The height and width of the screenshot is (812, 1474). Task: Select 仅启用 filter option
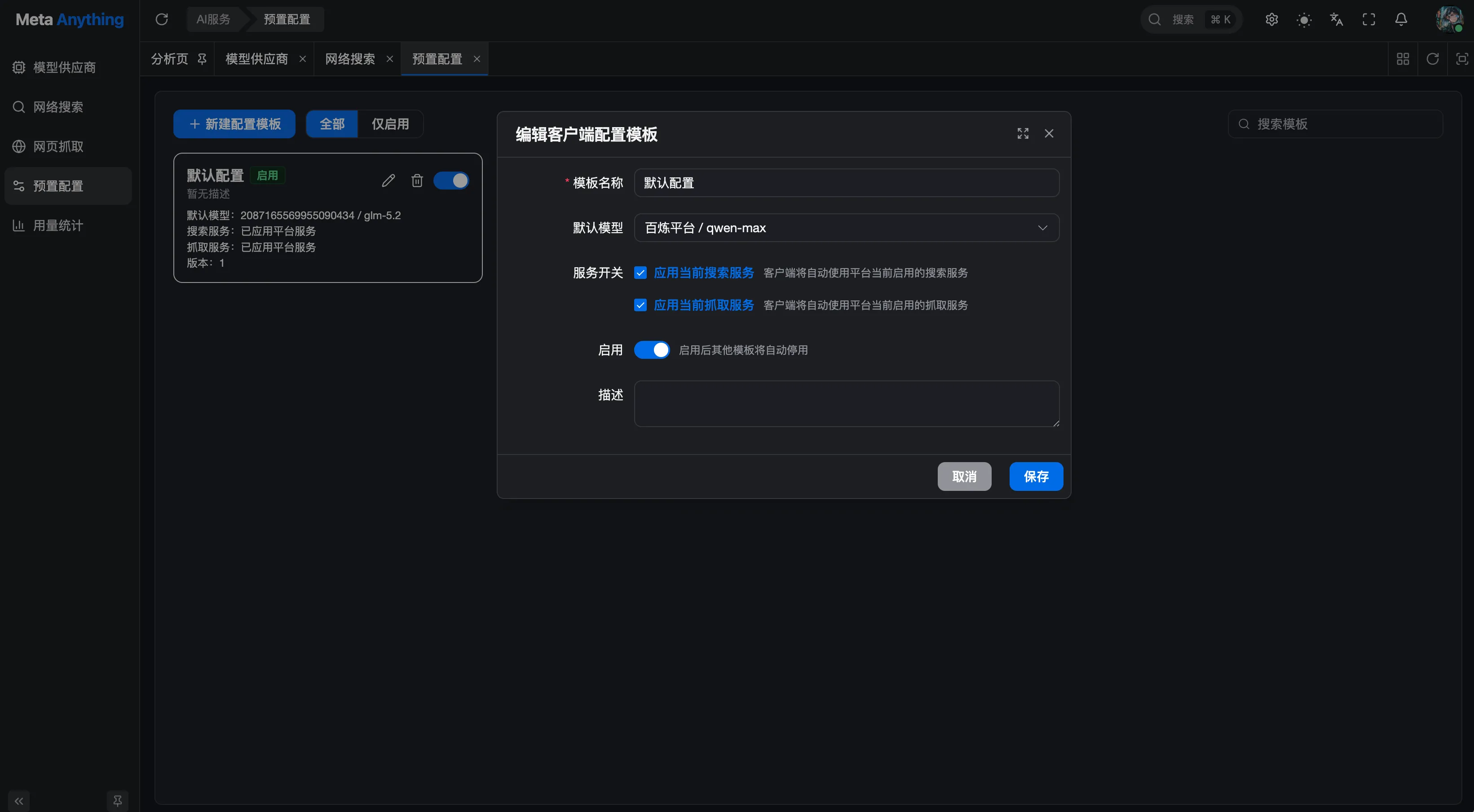click(x=390, y=124)
